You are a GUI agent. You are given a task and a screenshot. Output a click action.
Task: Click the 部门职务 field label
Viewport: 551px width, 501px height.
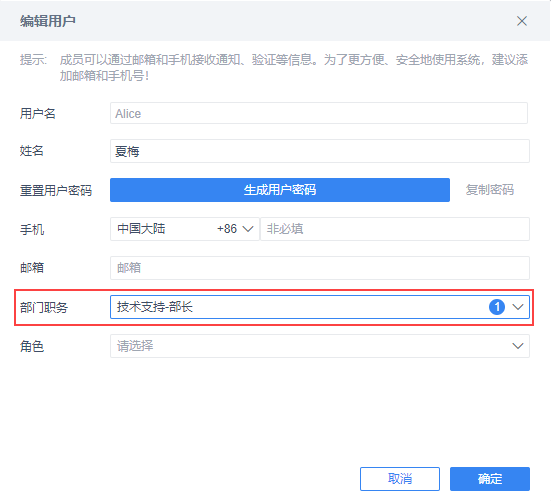coord(44,308)
